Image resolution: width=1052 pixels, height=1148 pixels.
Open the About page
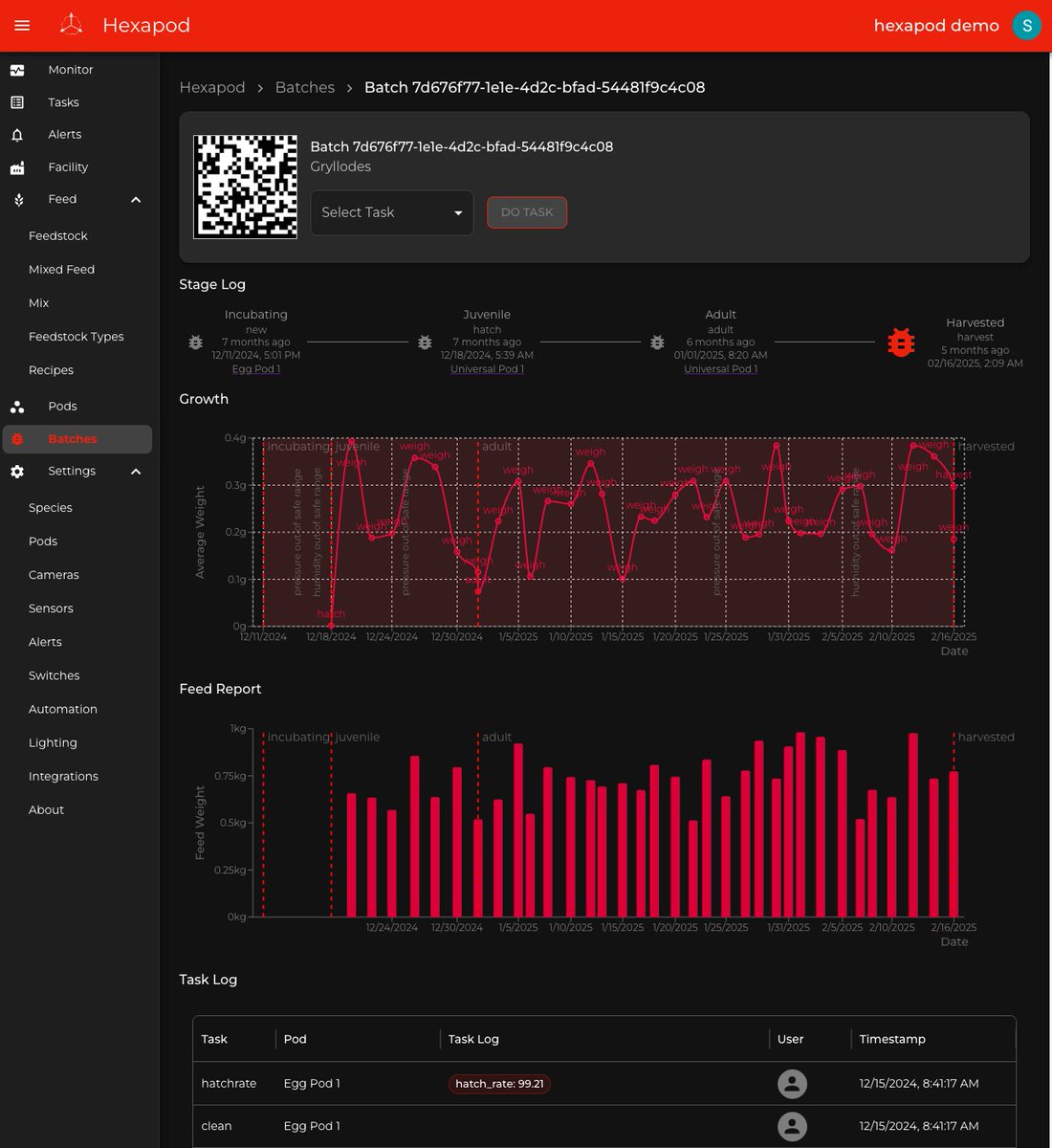click(46, 809)
